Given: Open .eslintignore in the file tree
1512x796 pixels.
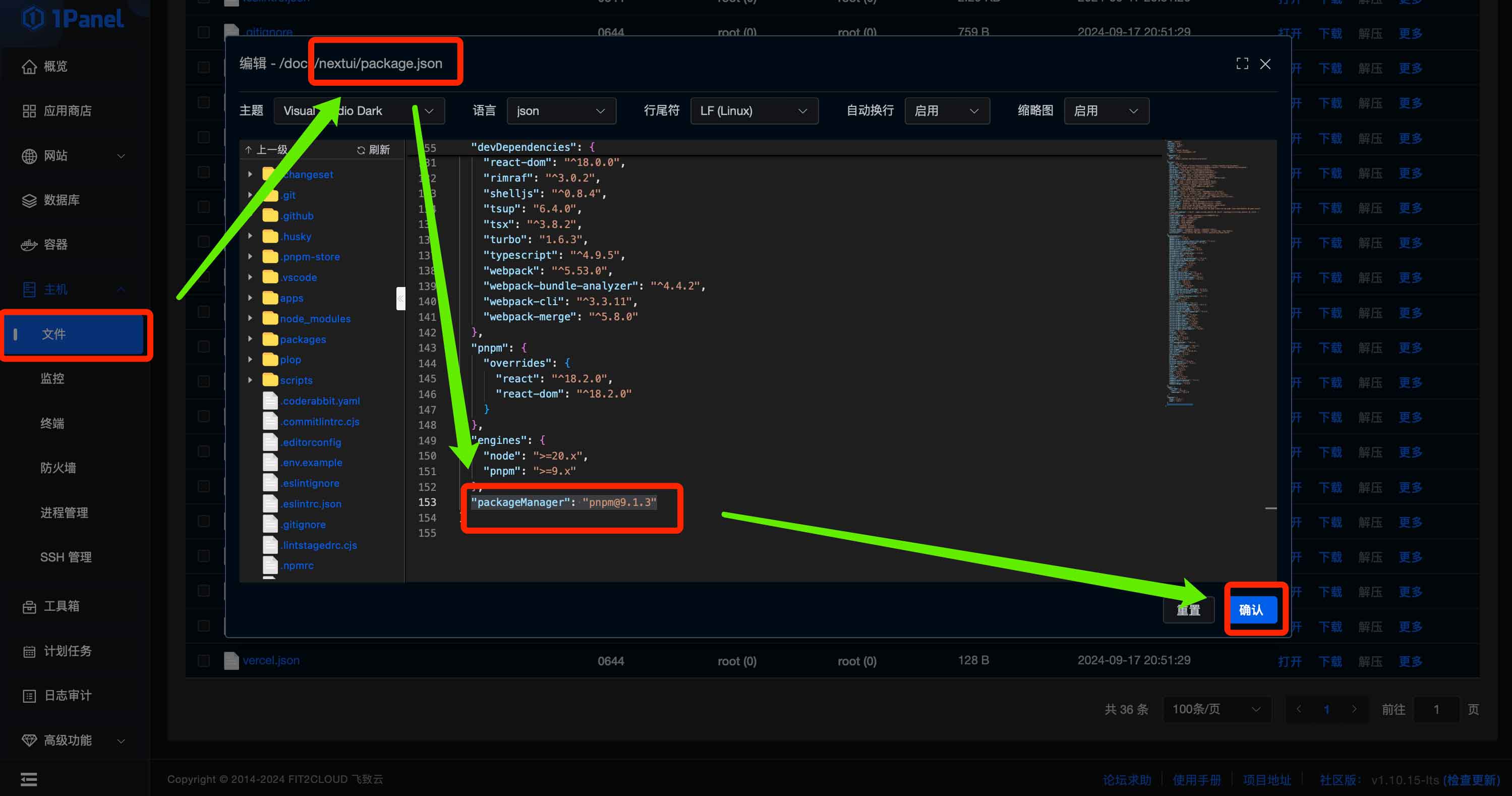Looking at the screenshot, I should coord(310,483).
